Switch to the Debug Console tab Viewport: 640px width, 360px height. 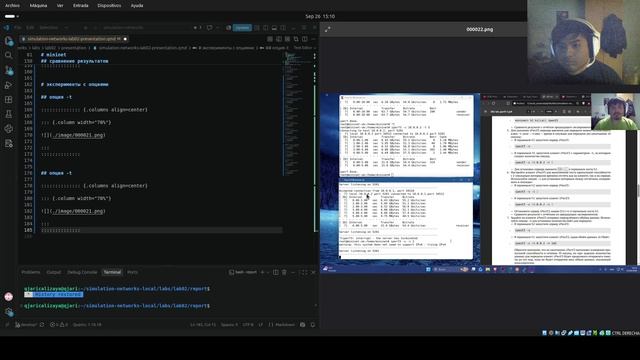82,272
